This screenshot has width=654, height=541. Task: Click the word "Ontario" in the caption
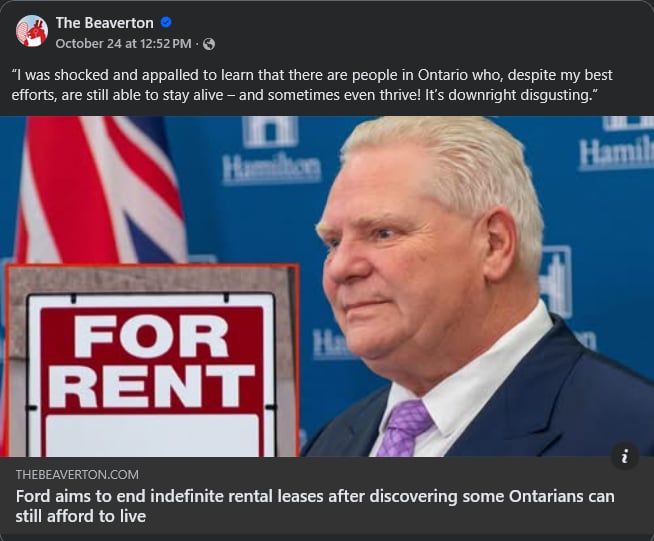[443, 75]
